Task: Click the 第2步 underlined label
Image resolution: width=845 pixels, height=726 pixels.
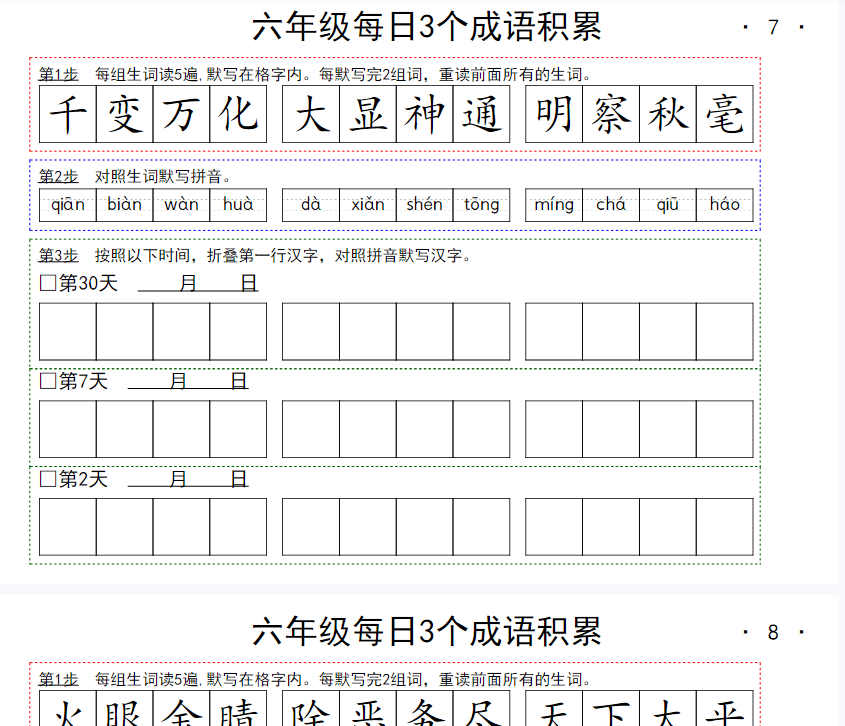Action: click(x=58, y=176)
